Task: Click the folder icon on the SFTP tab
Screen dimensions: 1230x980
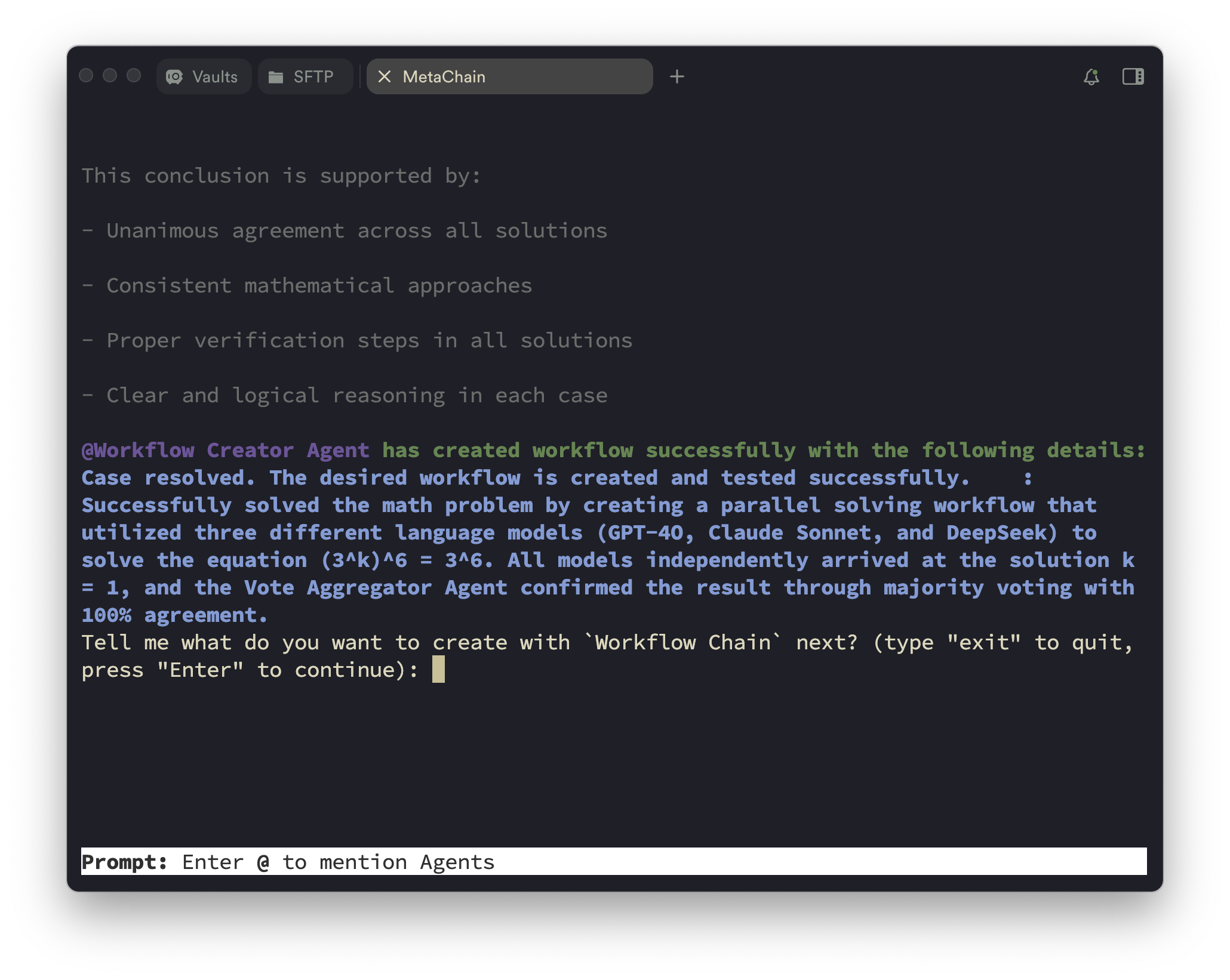Action: (276, 76)
